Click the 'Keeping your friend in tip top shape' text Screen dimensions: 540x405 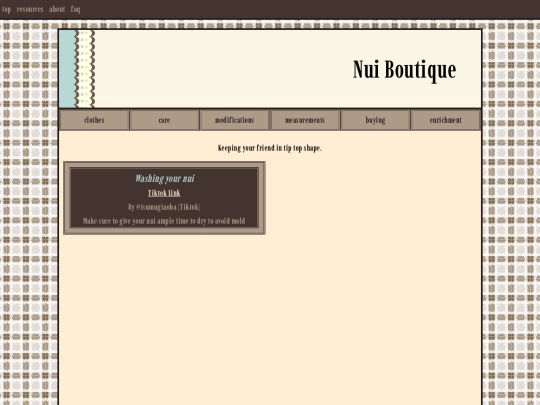(270, 148)
